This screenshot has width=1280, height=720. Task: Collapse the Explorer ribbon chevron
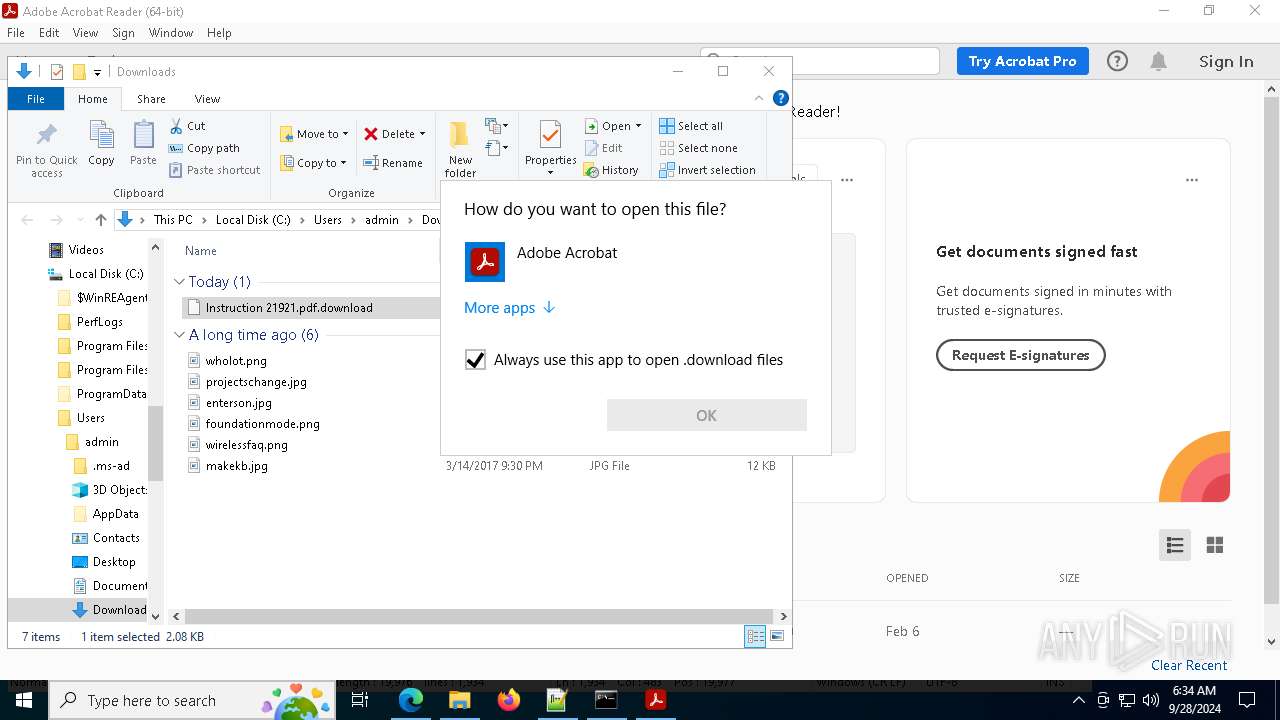click(759, 98)
